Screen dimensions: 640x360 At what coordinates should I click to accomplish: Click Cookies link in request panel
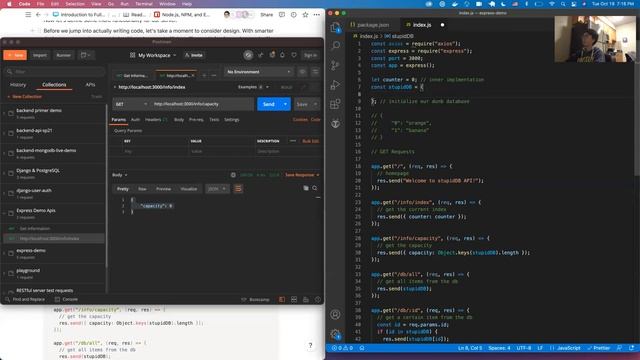pos(300,120)
